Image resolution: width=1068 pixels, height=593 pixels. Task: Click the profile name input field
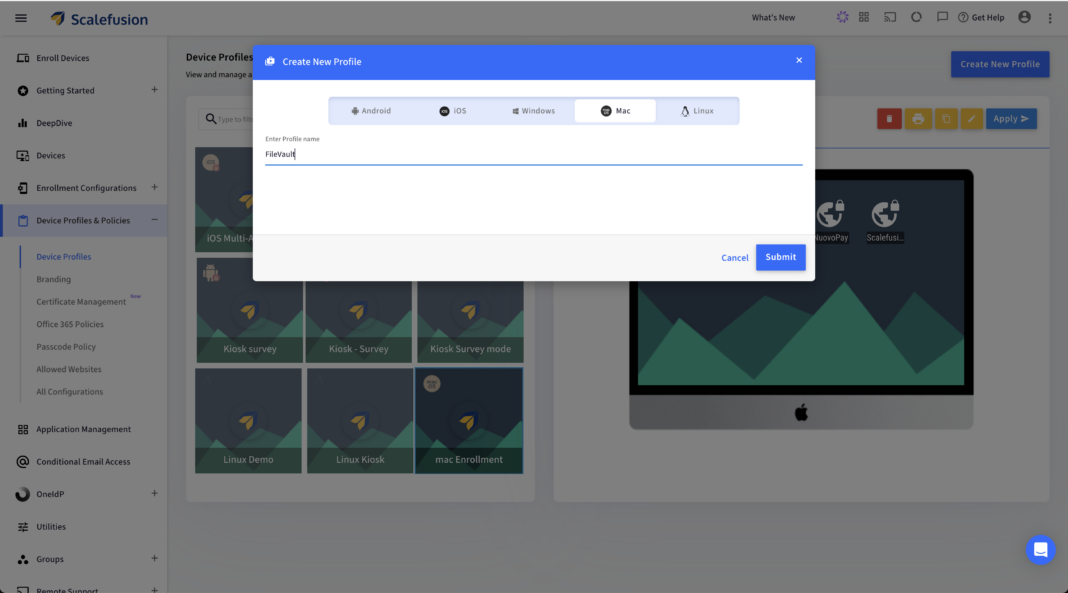coord(533,155)
